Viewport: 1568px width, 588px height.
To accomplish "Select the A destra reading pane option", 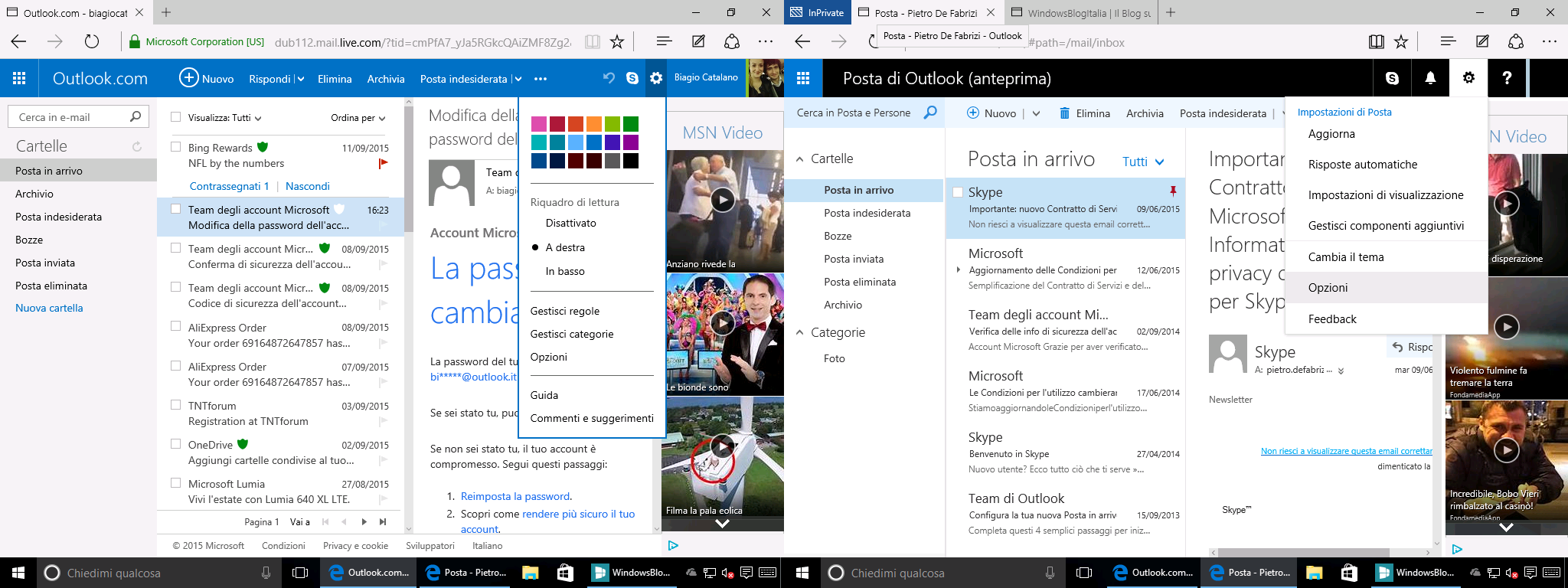I will 565,247.
